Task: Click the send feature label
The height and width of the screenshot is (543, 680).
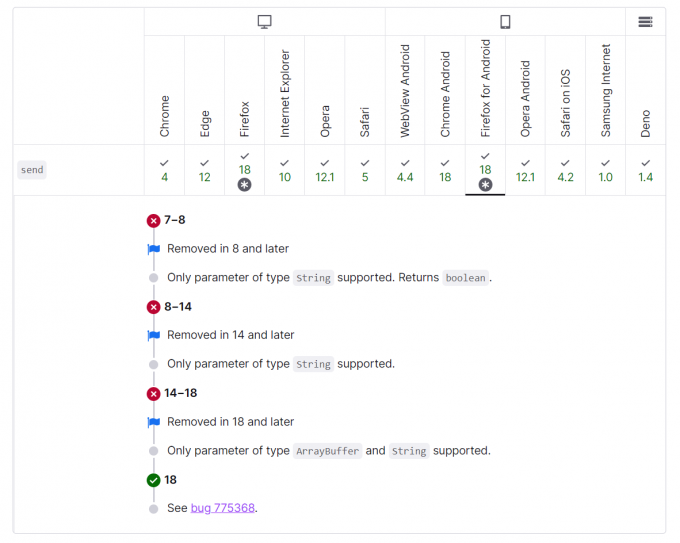Action: 32,170
